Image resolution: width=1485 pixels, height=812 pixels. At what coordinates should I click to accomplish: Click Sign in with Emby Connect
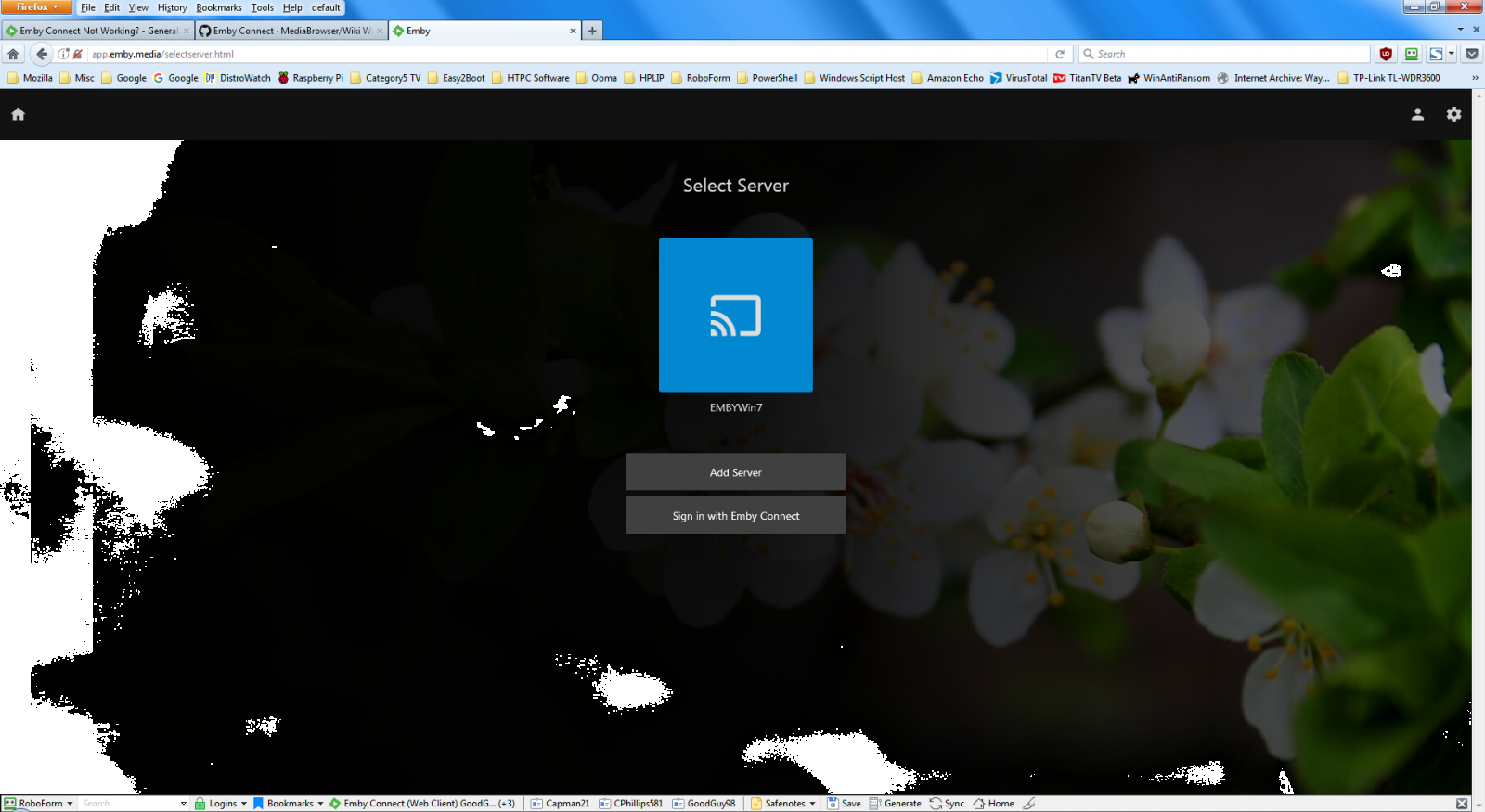[x=736, y=516]
